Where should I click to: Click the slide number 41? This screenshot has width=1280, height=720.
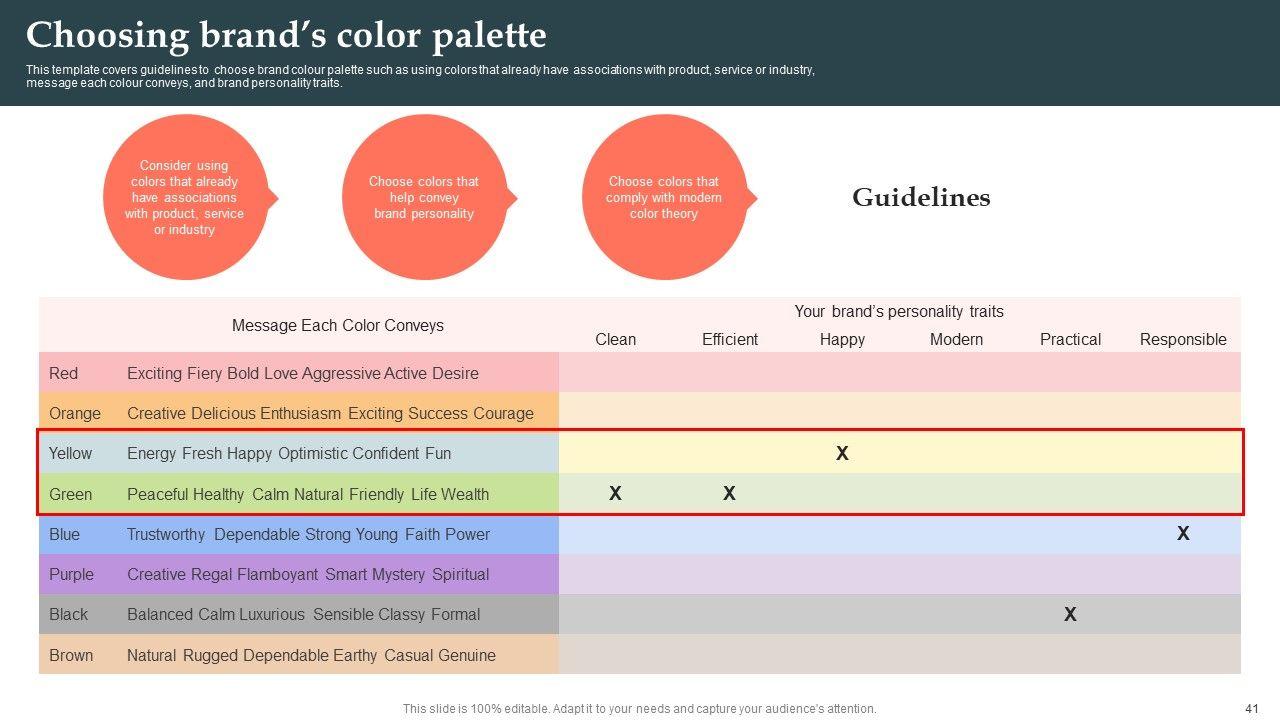[x=1251, y=709]
